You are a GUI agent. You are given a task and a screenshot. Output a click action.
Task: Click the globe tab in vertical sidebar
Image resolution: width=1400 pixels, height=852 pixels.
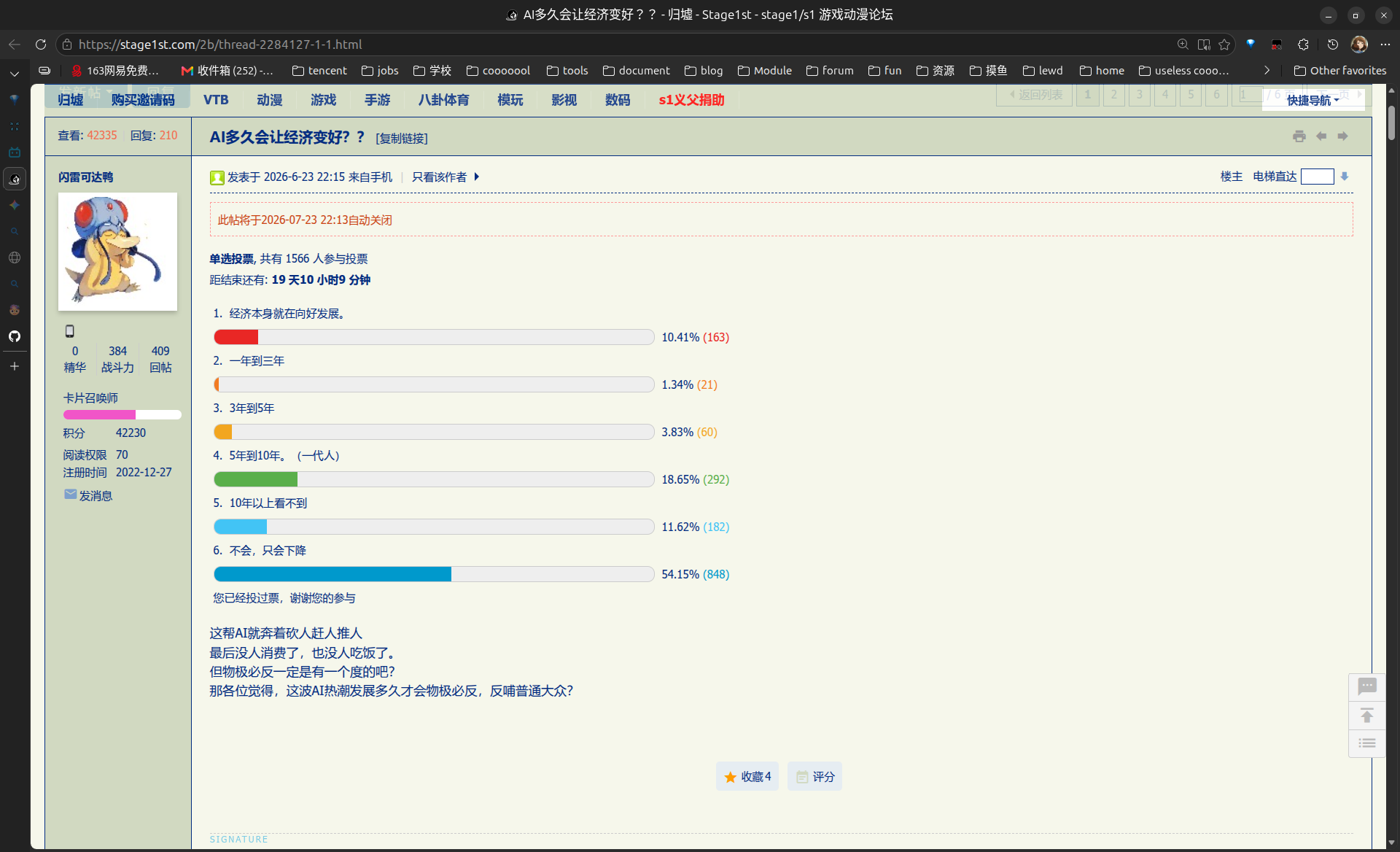point(15,257)
